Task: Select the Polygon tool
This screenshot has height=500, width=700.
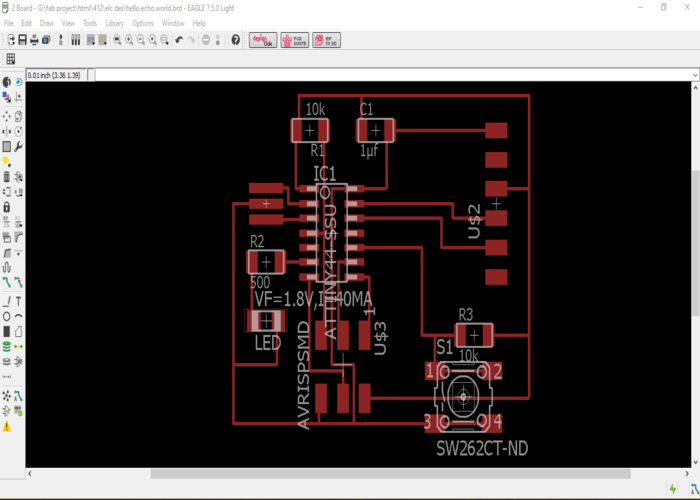Action: [18, 331]
